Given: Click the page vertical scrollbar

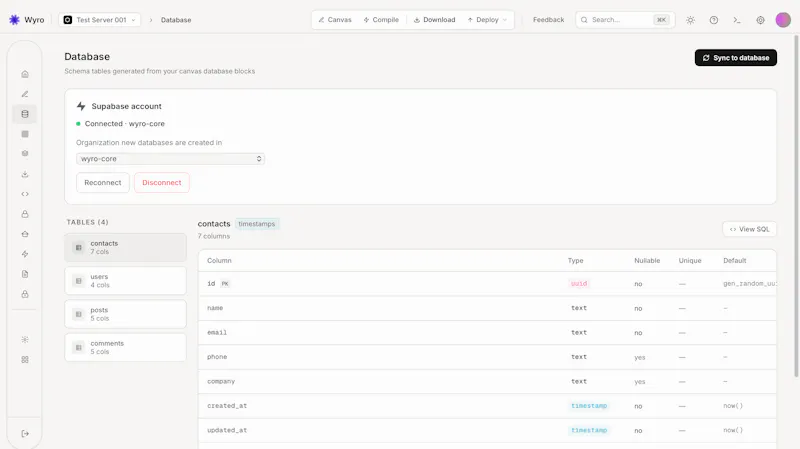Looking at the screenshot, I should (x=796, y=207).
